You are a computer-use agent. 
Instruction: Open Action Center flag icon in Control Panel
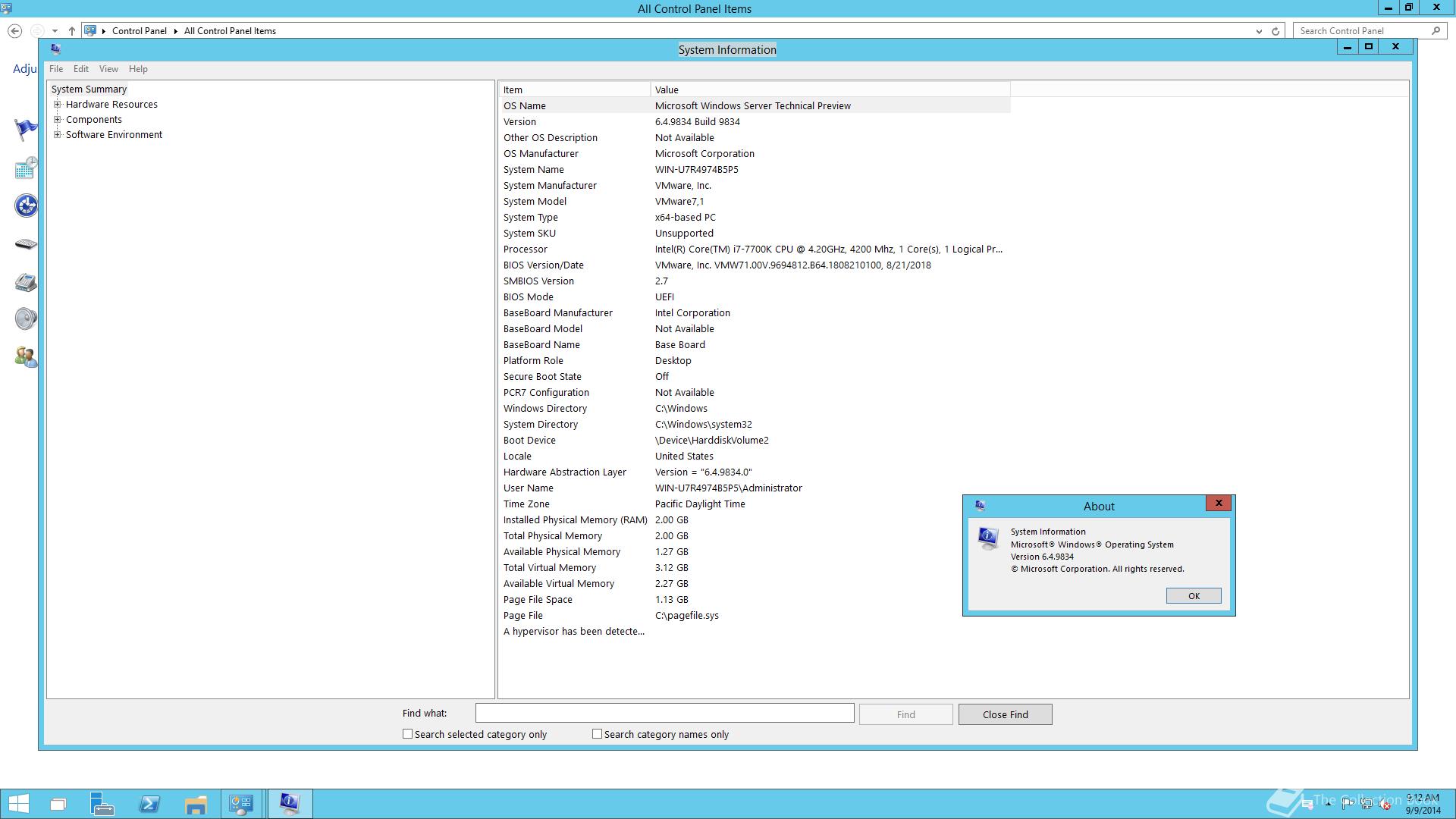[26, 130]
